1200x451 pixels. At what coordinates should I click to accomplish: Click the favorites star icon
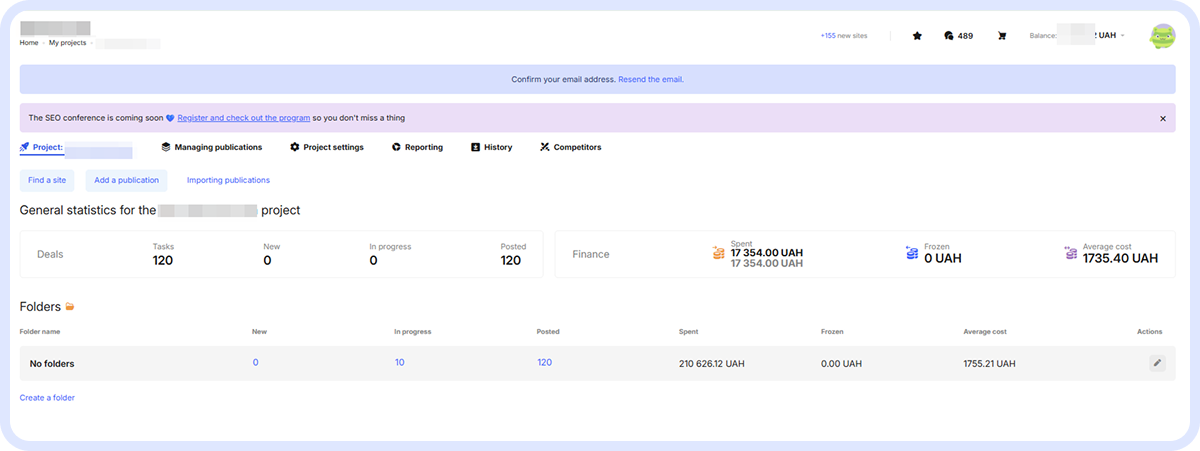[917, 36]
